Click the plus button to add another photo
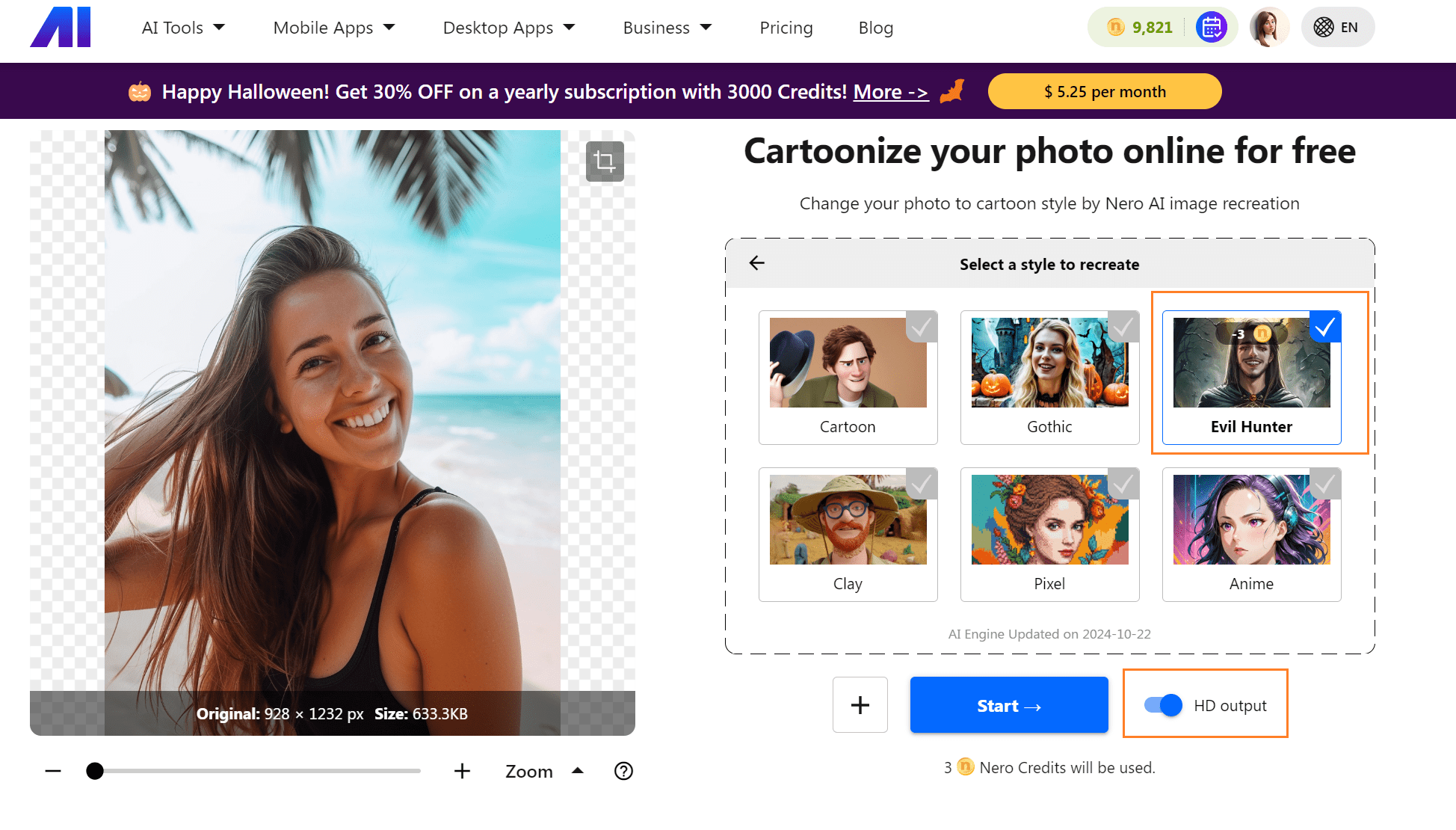1456x830 pixels. 860,704
